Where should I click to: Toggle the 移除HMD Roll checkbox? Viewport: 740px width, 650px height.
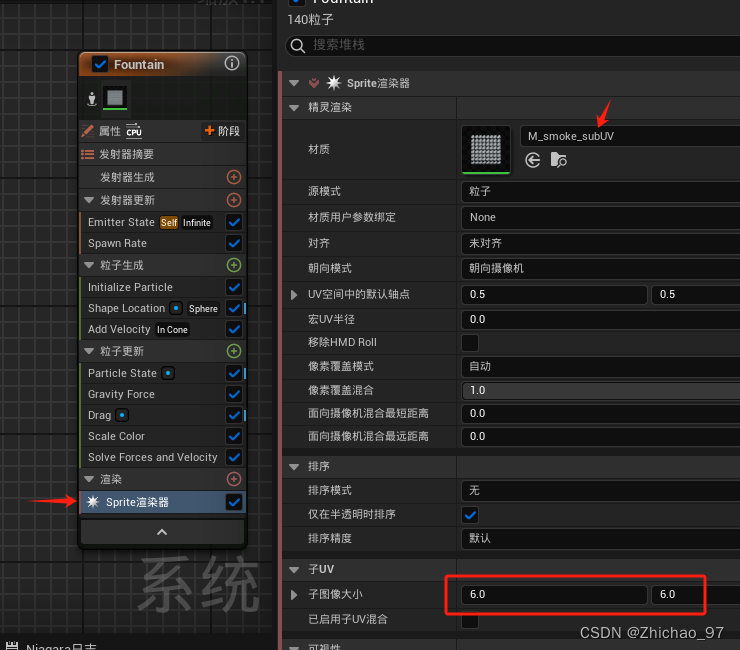470,343
